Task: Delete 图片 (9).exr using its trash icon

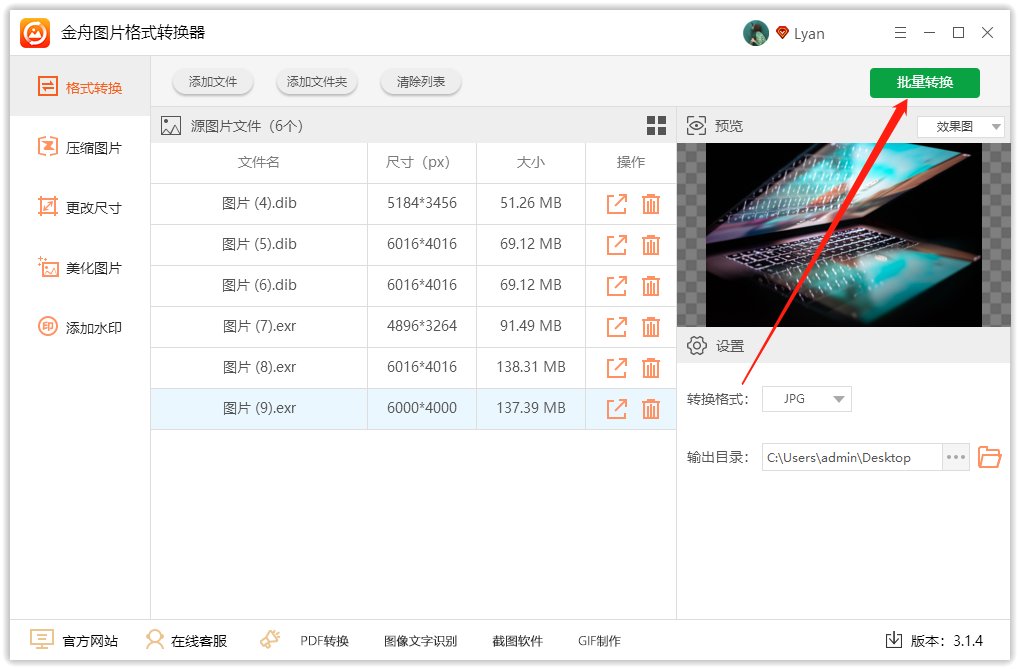Action: click(651, 408)
